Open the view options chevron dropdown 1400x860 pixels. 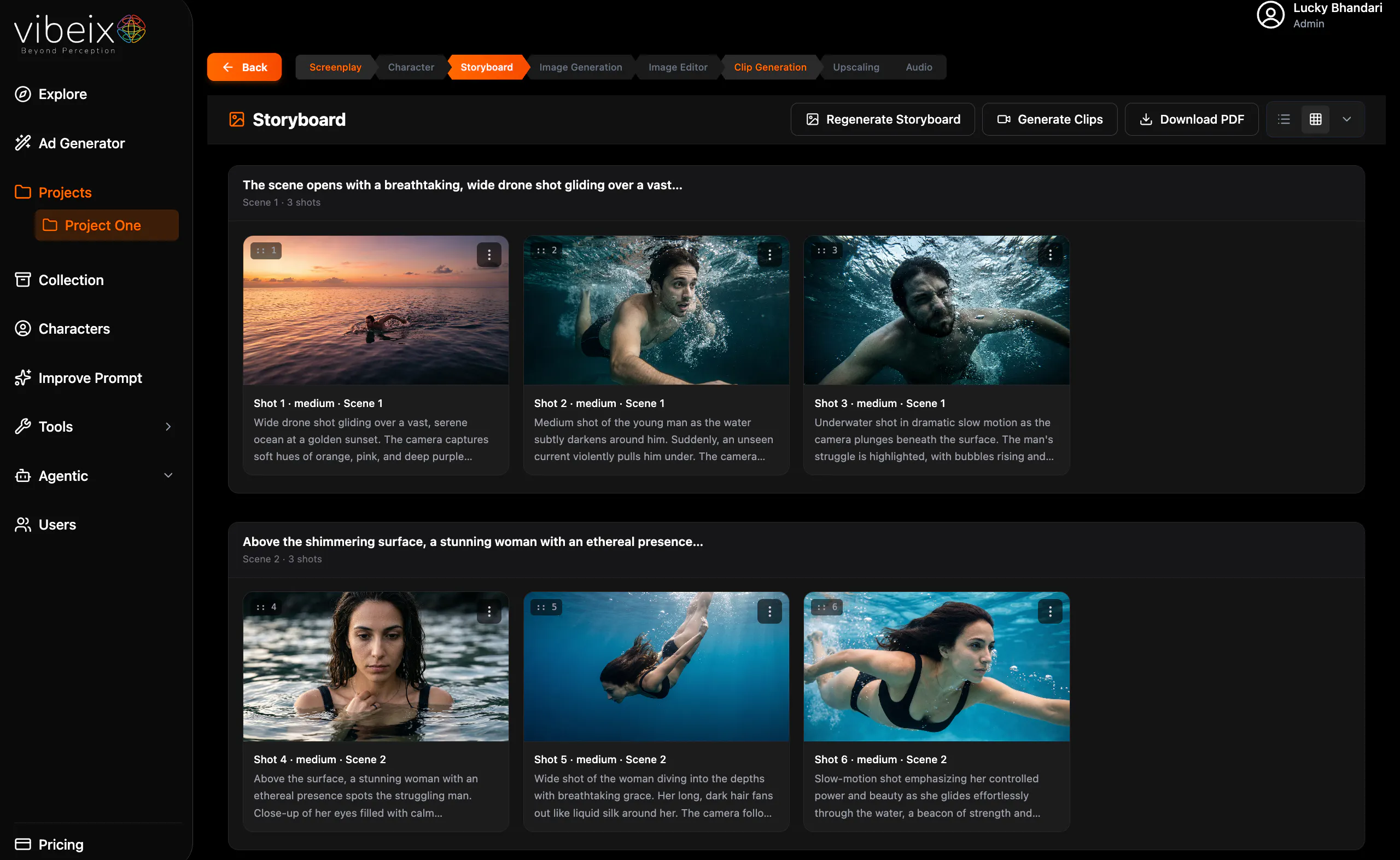[x=1346, y=119]
